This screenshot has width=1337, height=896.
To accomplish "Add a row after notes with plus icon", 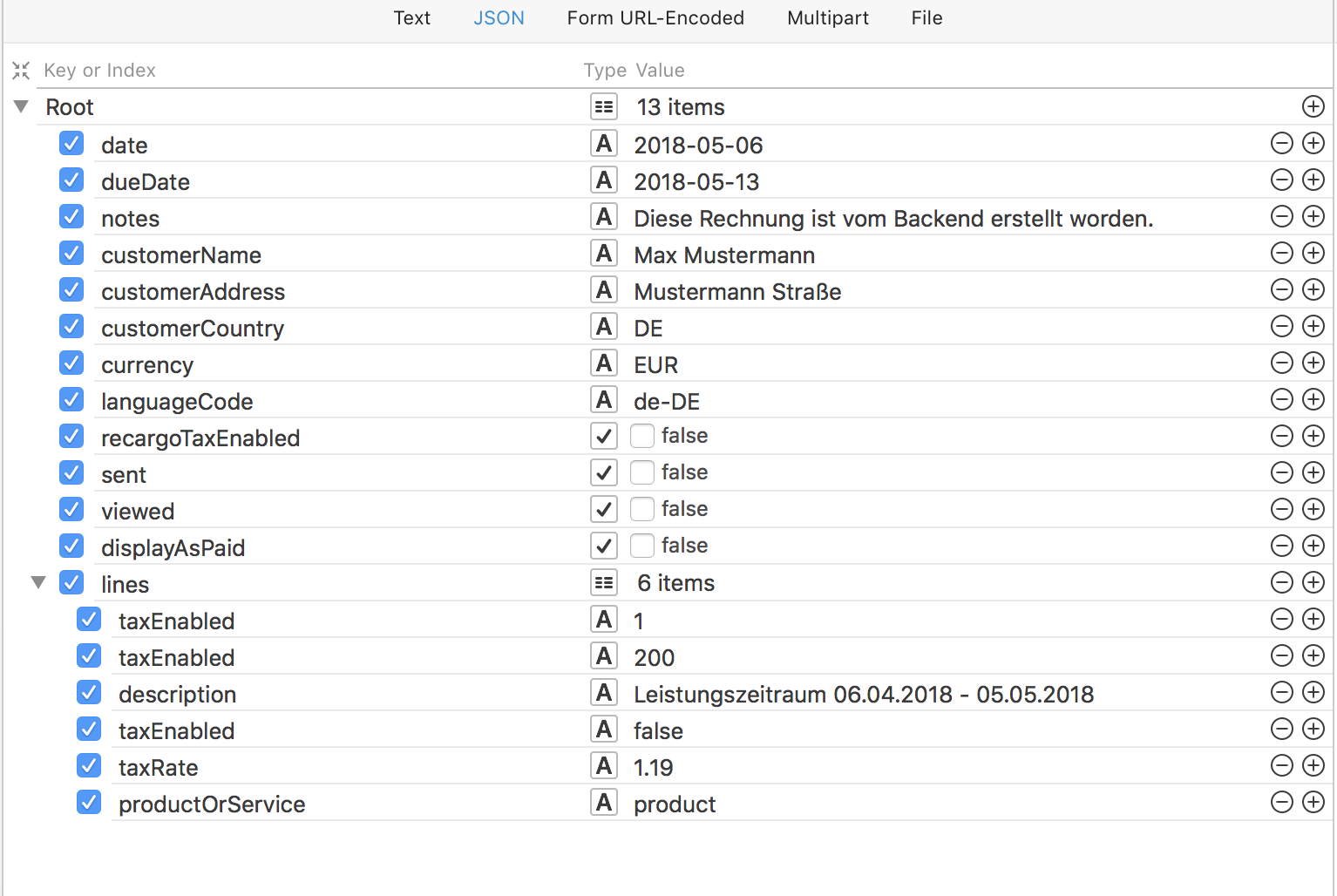I will coord(1313,216).
